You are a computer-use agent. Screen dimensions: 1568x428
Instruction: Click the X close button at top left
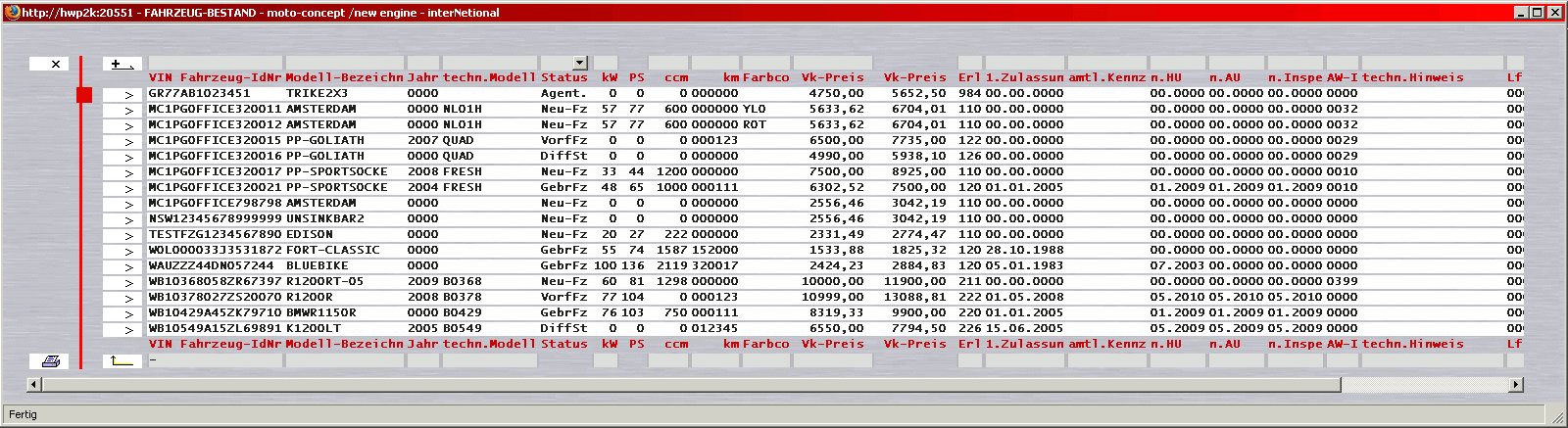[x=55, y=64]
